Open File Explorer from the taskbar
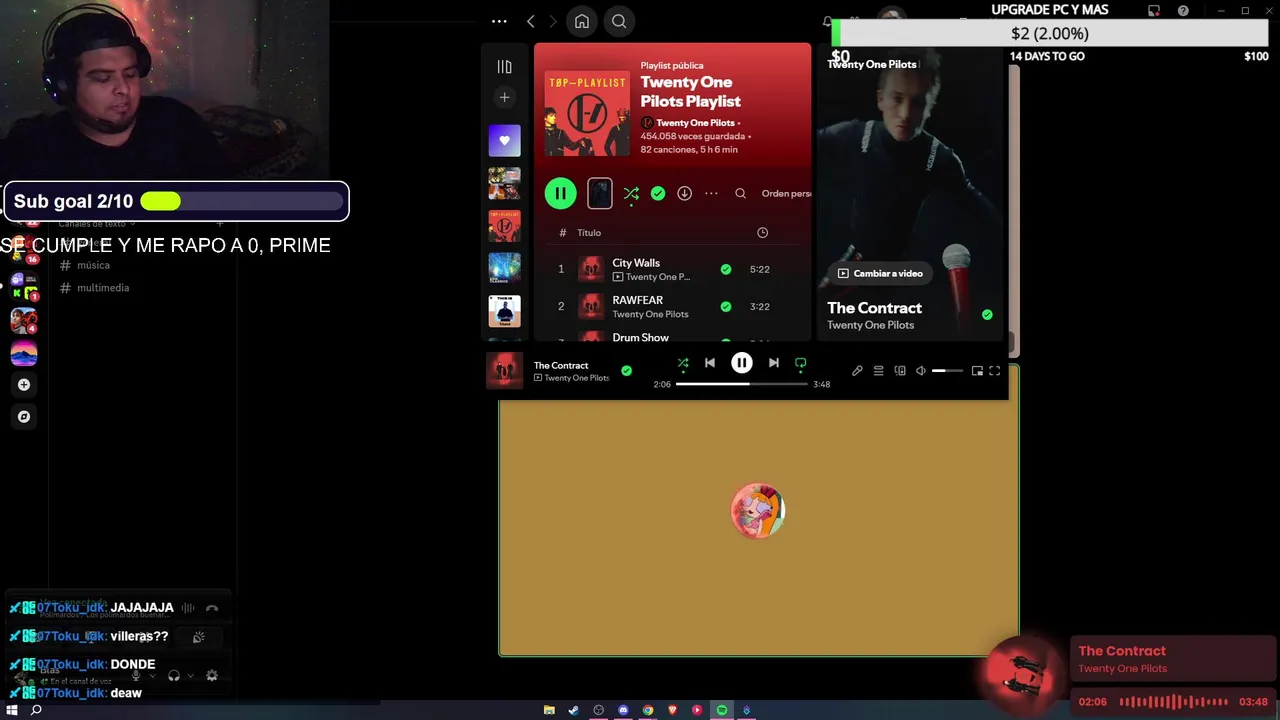Viewport: 1280px width, 720px height. (x=549, y=710)
